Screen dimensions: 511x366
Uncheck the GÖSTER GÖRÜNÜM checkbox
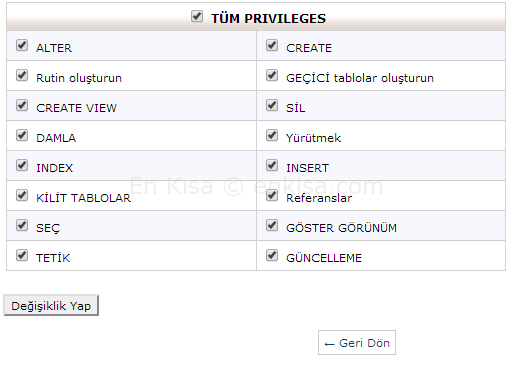272,225
